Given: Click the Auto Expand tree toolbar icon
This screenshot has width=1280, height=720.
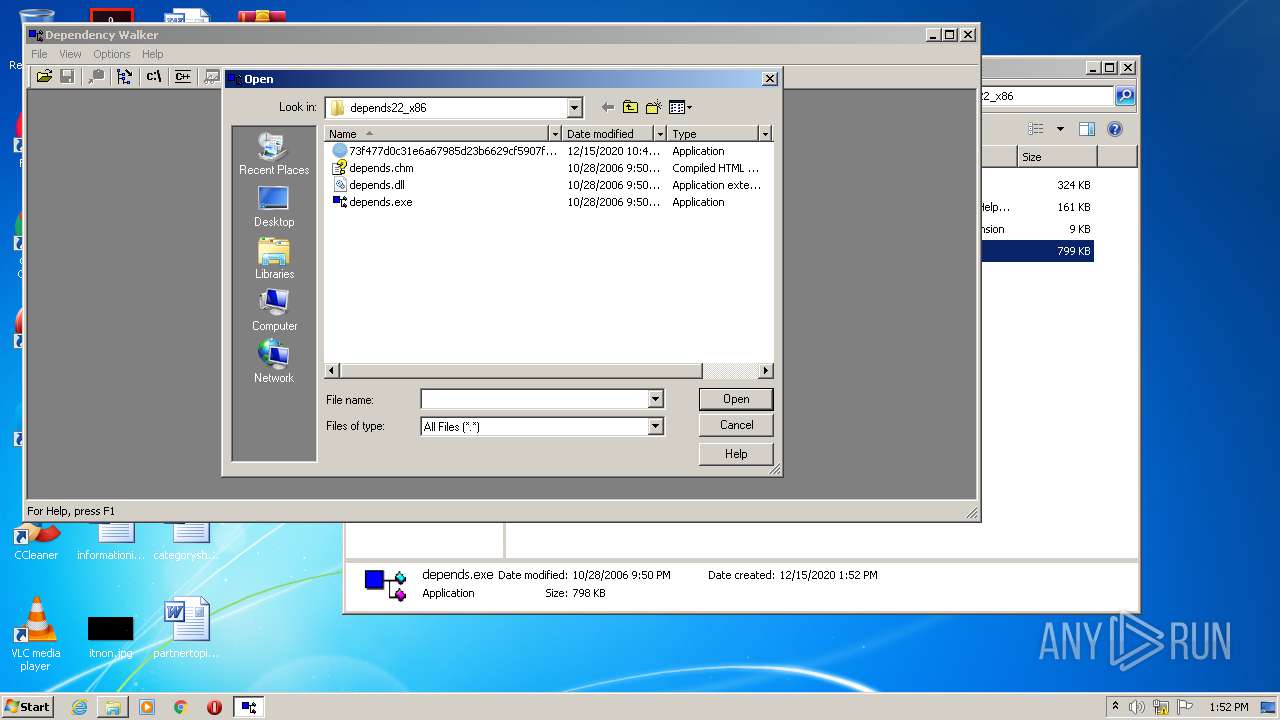Looking at the screenshot, I should 125,76.
